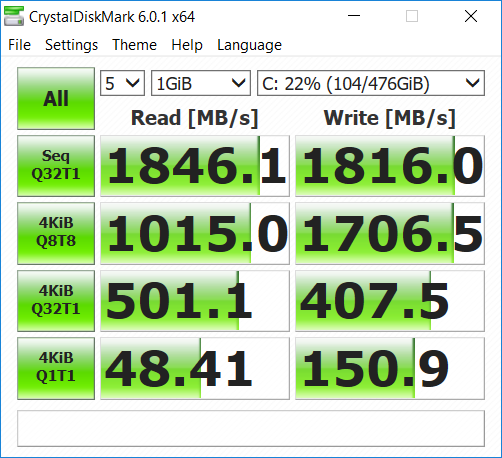Image resolution: width=502 pixels, height=458 pixels.
Task: Open the Theme menu
Action: tap(134, 45)
